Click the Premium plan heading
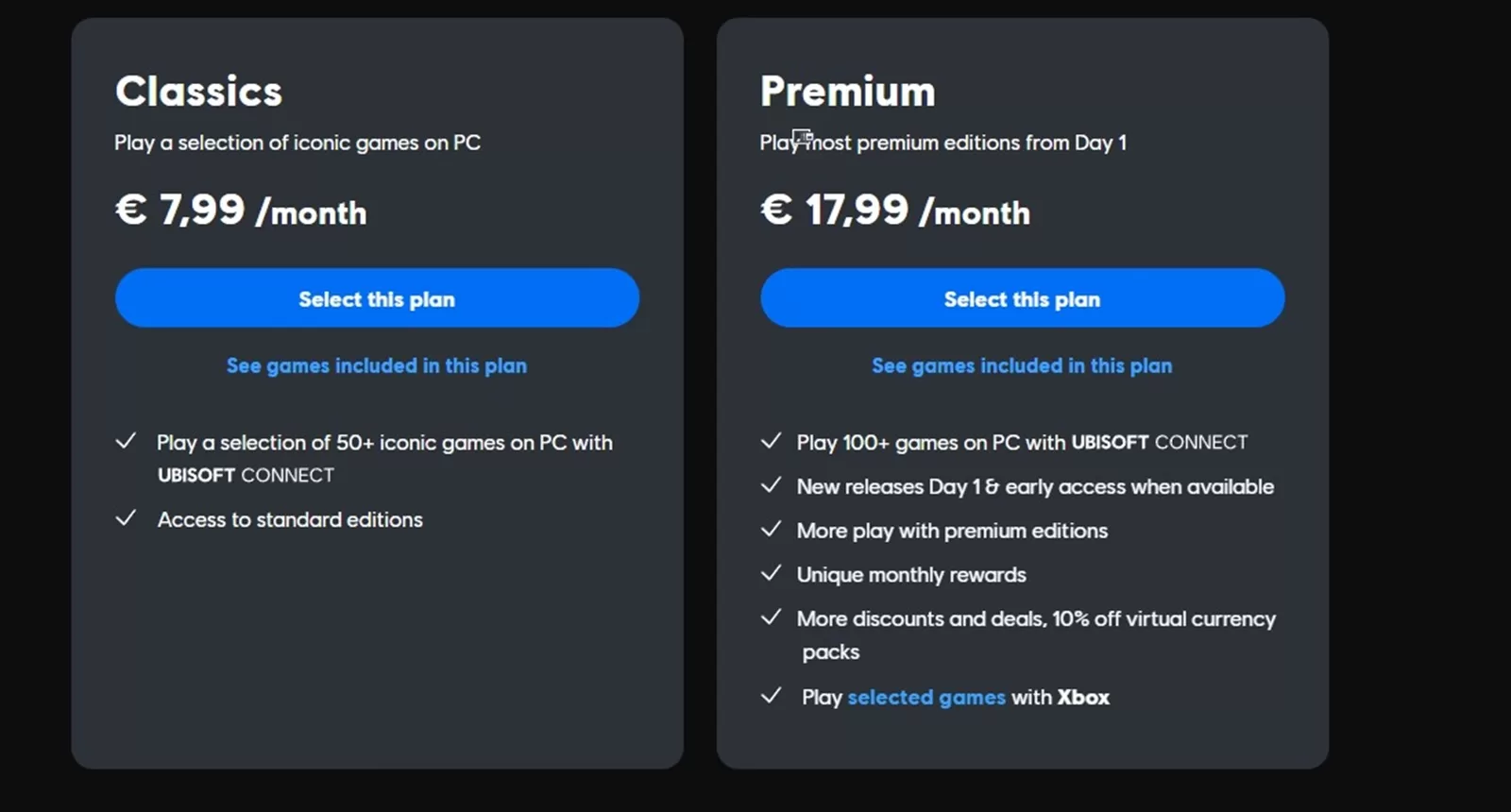1511x812 pixels. (x=848, y=91)
